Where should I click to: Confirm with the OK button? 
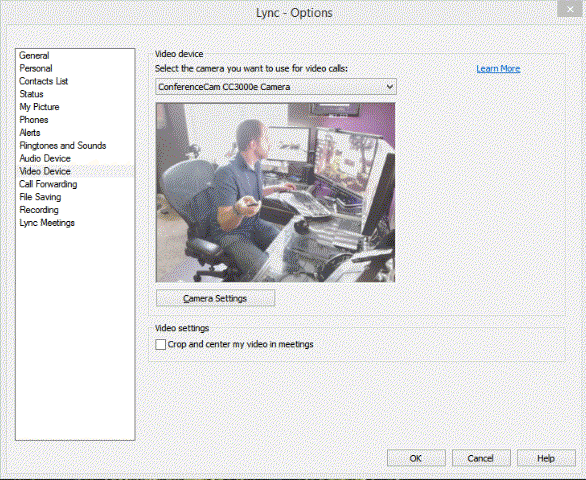click(x=416, y=458)
